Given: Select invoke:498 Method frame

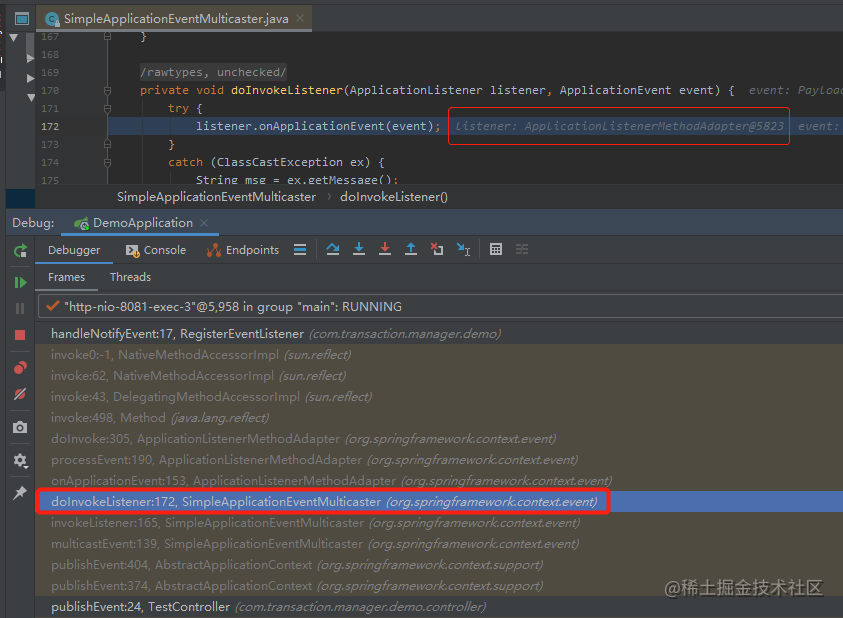Looking at the screenshot, I should 439,418.
